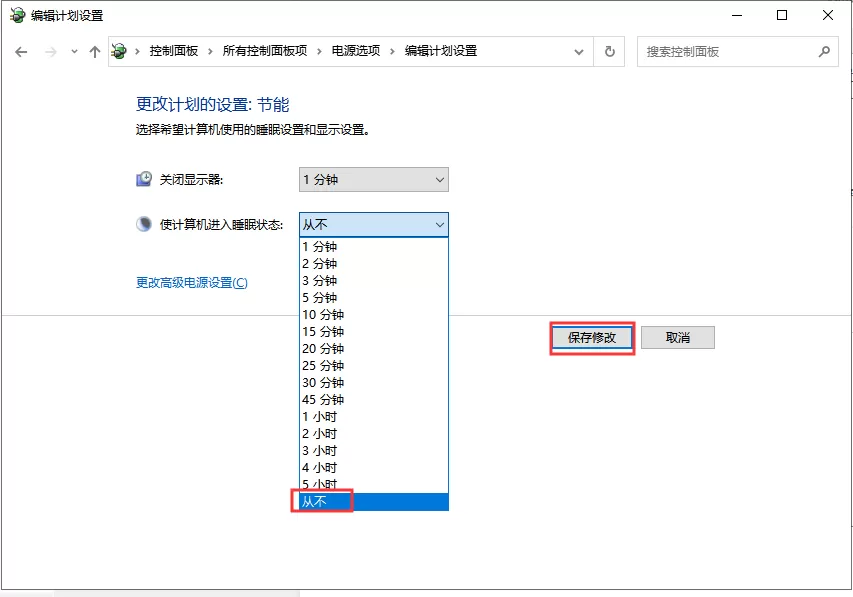853x597 pixels.
Task: Click the search magnifier icon
Action: 824,51
